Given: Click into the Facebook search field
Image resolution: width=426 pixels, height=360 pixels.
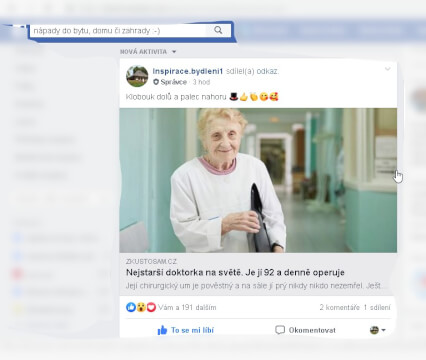Looking at the screenshot, I should 130,31.
